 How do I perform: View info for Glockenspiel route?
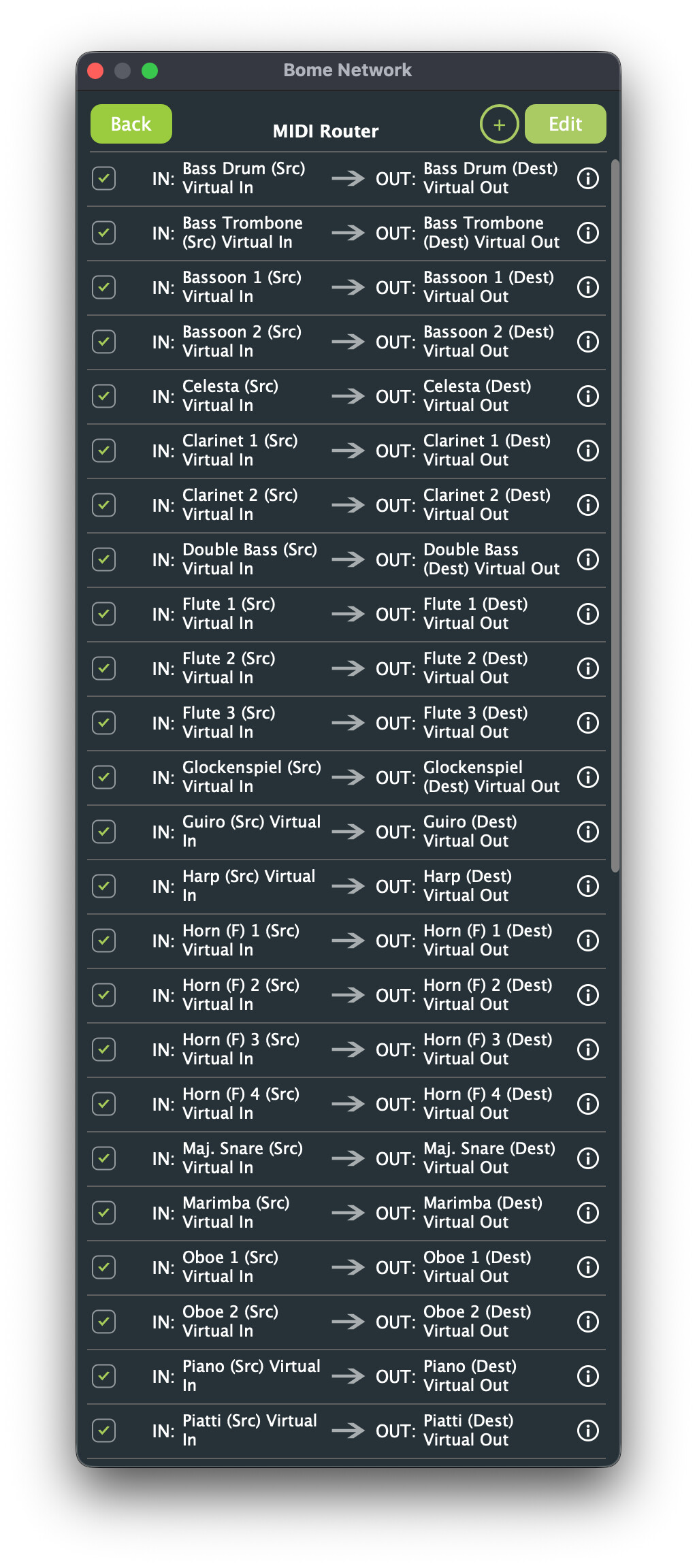587,777
